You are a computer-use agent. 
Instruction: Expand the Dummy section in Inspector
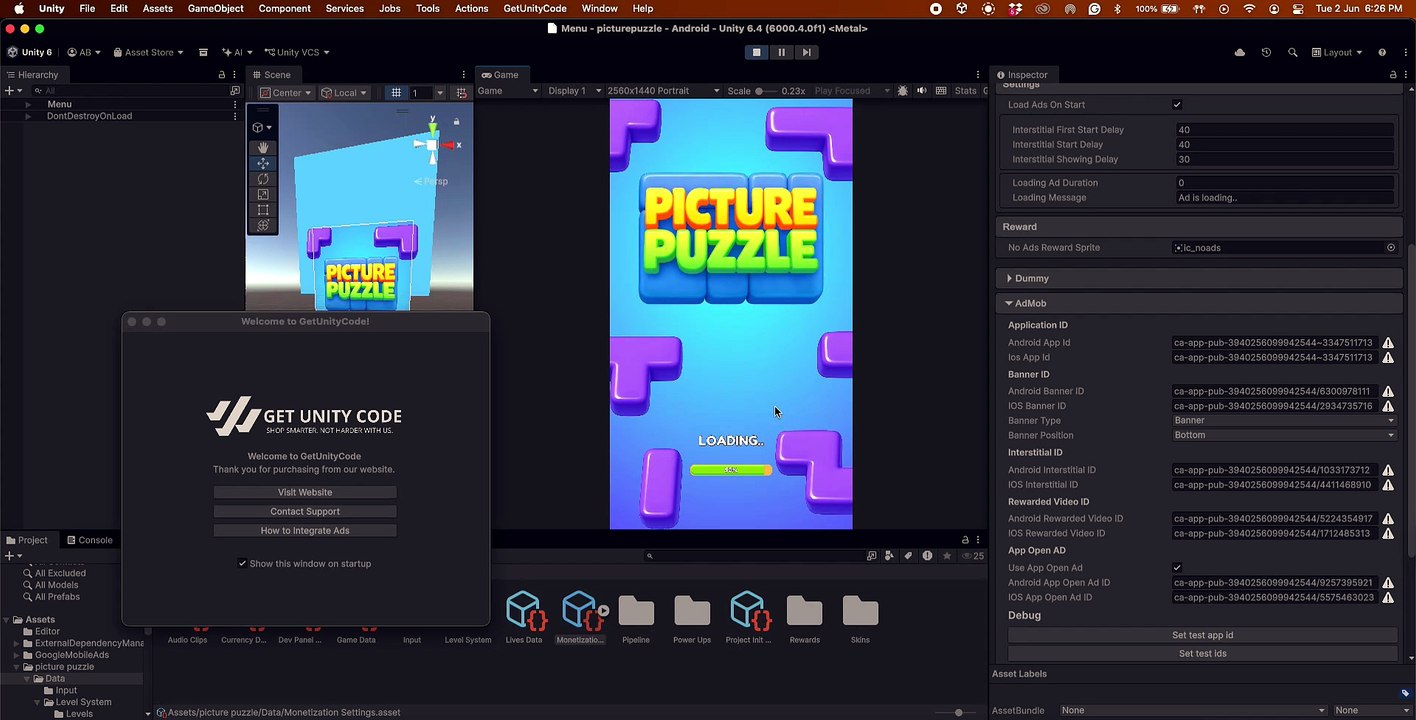point(1009,278)
